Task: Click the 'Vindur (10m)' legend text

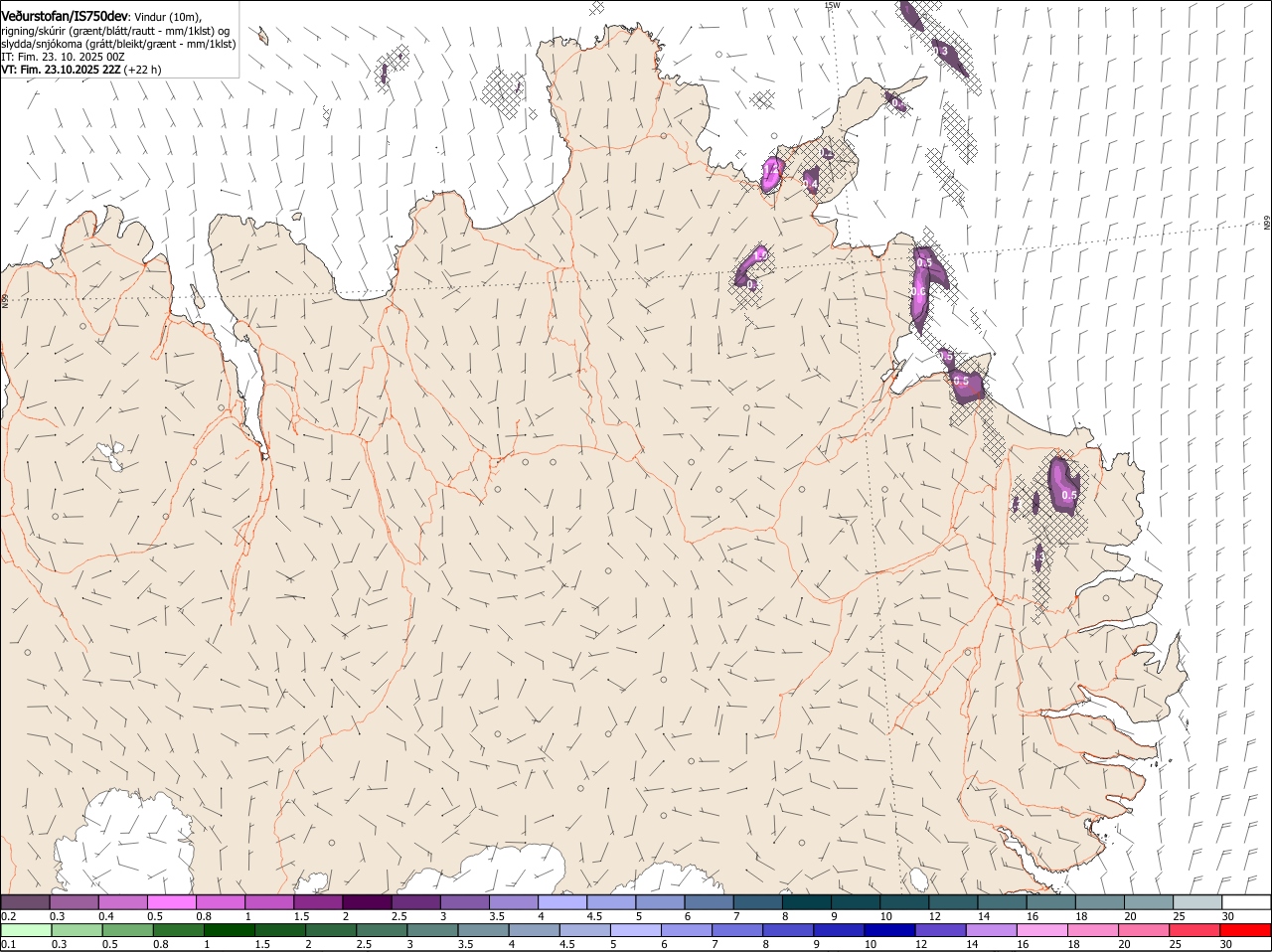Action: (167, 17)
